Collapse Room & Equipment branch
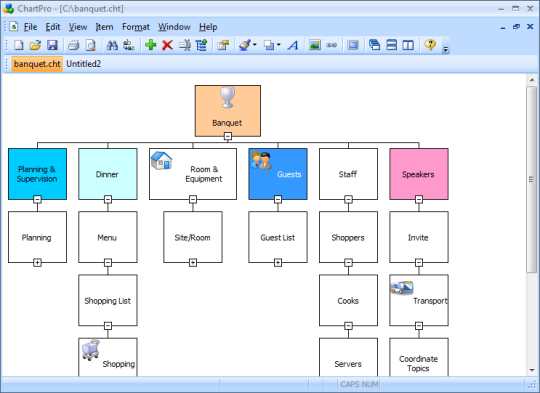Screen dimensions: 540x393 pyautogui.click(x=193, y=199)
